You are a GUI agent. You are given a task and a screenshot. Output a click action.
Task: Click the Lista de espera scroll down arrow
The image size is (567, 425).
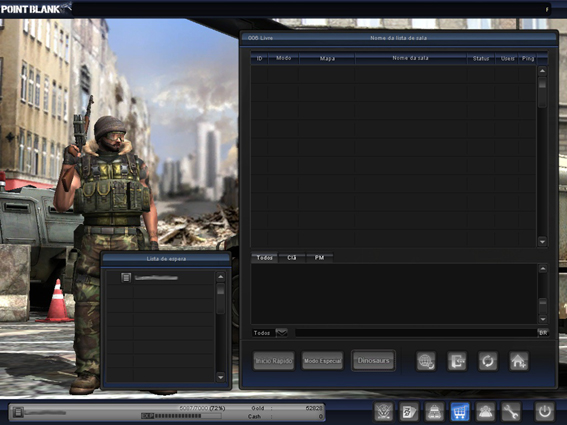tap(221, 377)
